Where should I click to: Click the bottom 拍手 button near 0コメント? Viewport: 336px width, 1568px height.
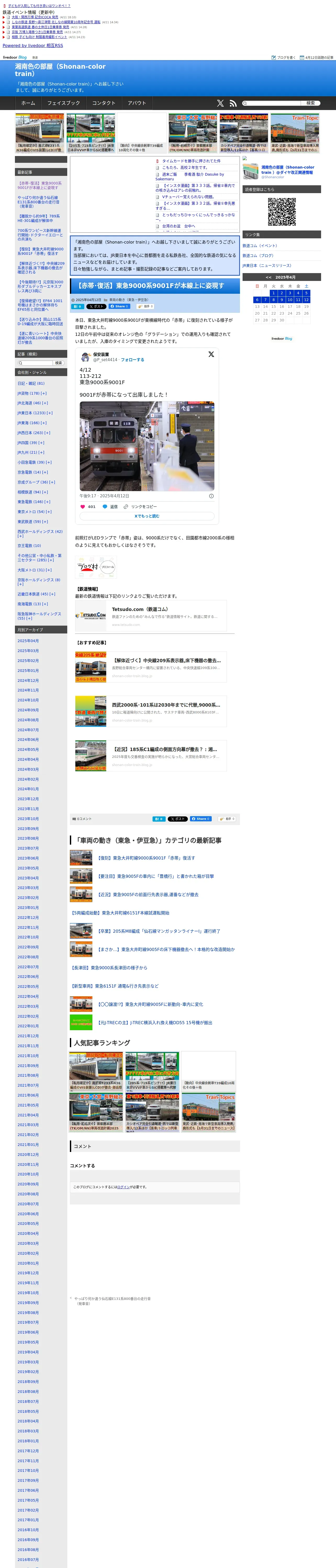[226, 819]
